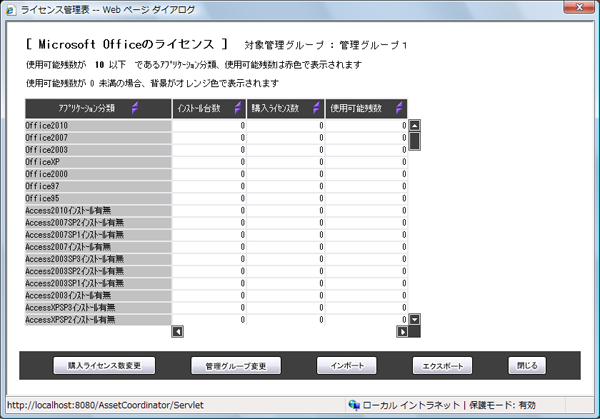Click the 購入ライセンス数変更 button

104,366
